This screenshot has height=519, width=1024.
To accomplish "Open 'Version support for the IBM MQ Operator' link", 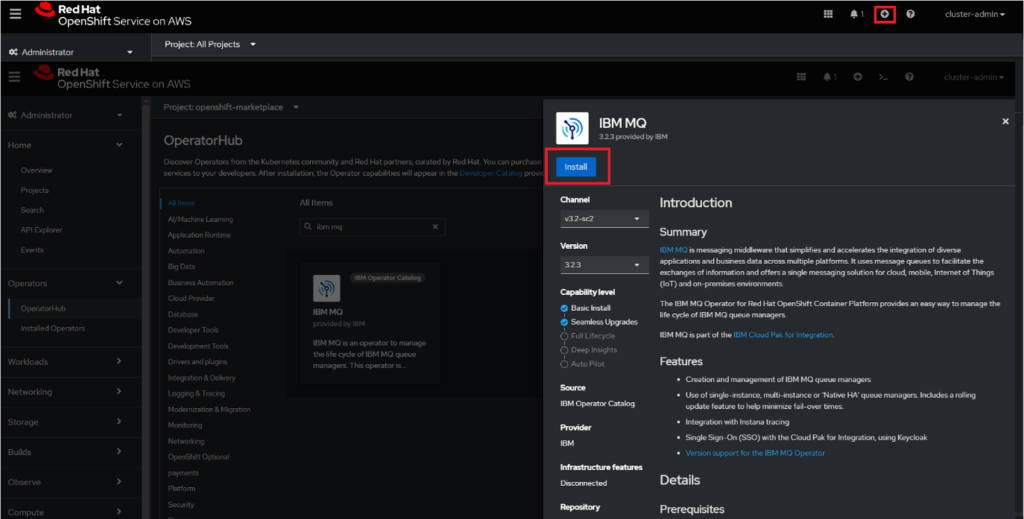I will 755,453.
